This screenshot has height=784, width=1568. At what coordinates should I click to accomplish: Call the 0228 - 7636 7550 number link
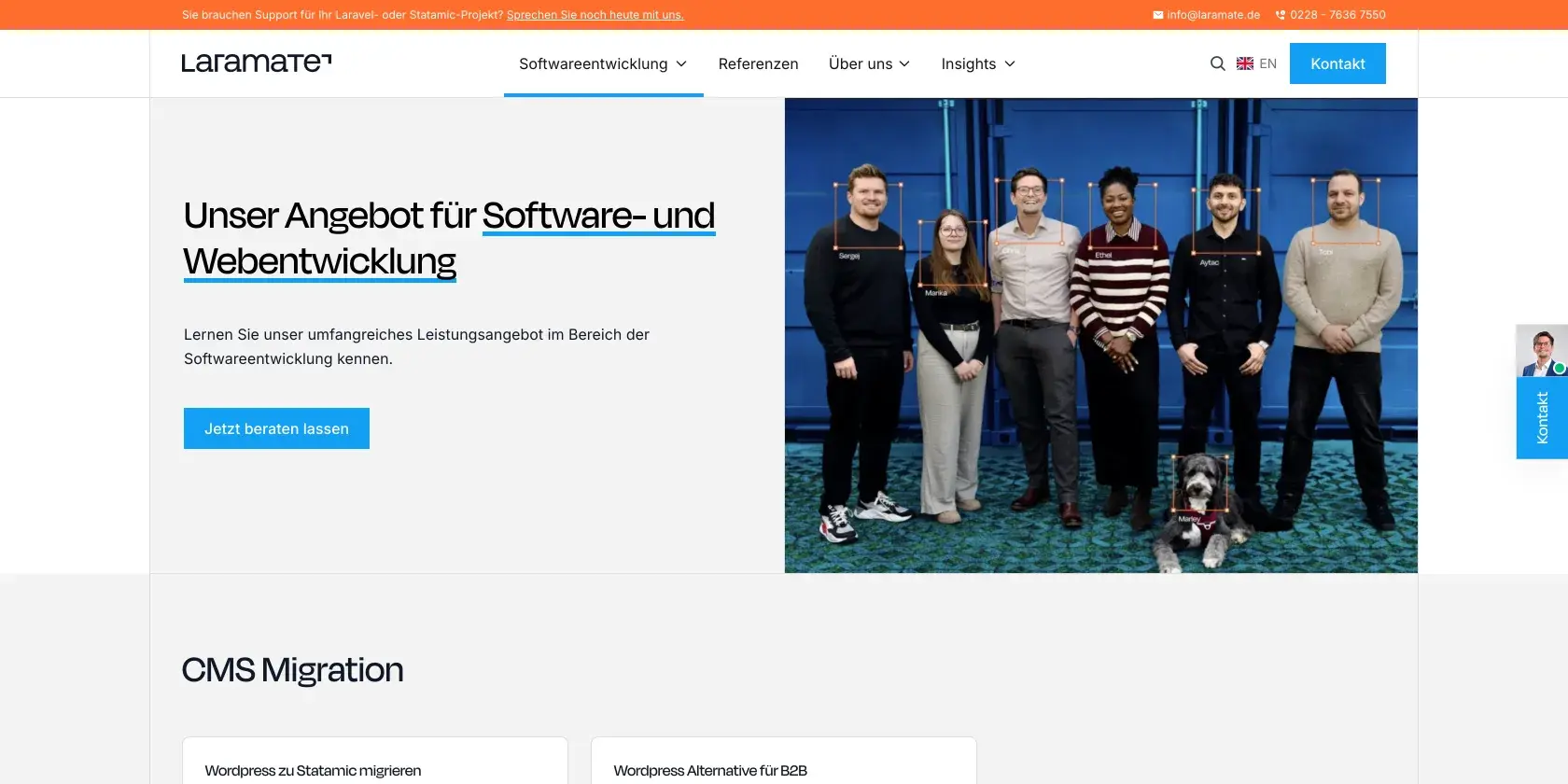[1337, 15]
